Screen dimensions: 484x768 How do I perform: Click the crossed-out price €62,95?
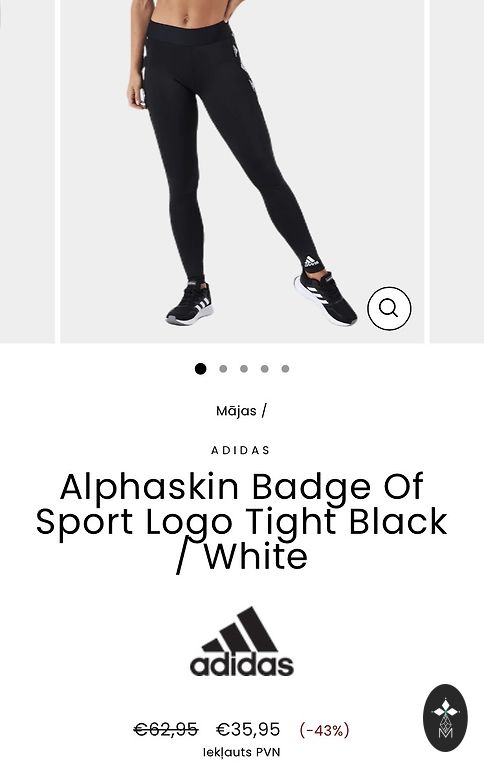(166, 729)
